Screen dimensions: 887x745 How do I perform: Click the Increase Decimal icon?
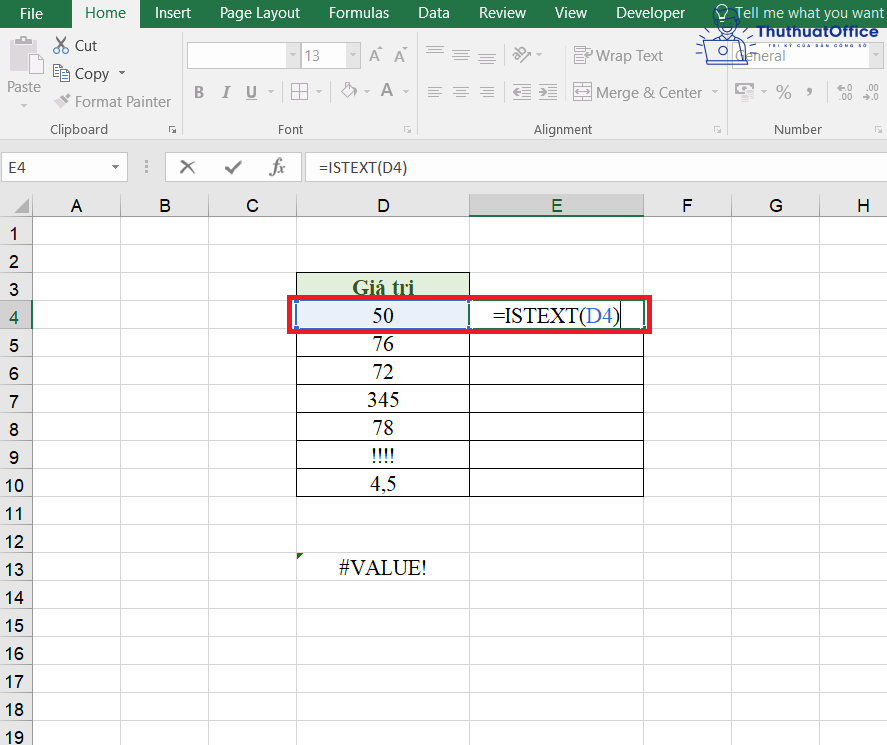pyautogui.click(x=844, y=92)
